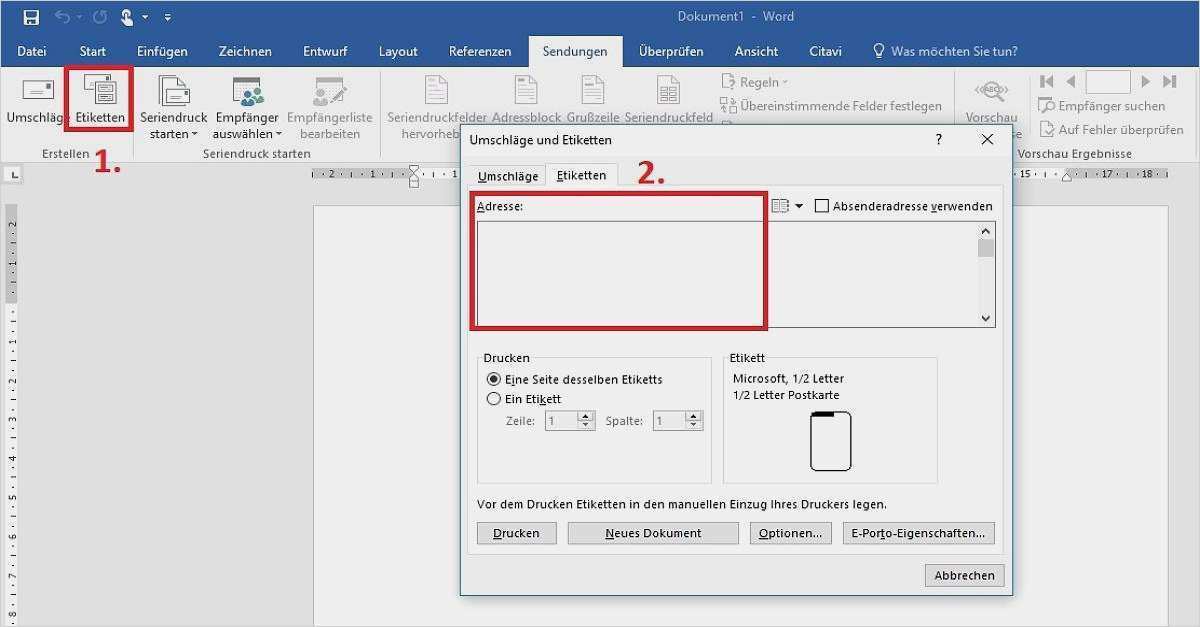Switch to the Umschläge tab
Viewport: 1200px width, 627px height.
pyautogui.click(x=507, y=176)
